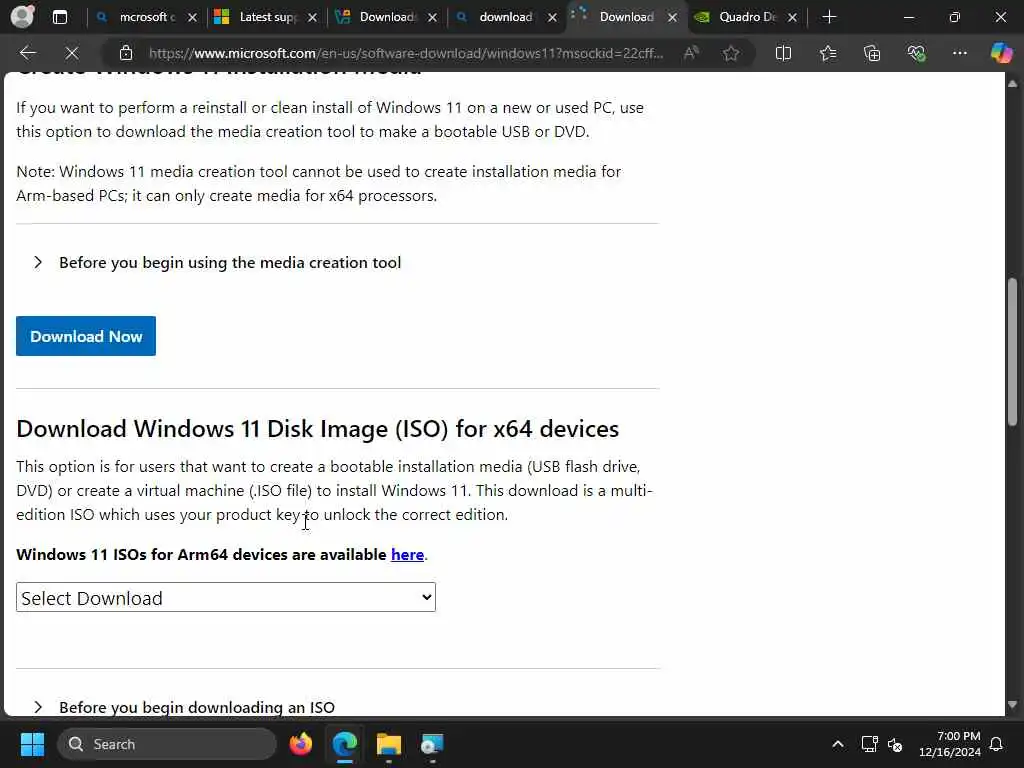Activate Read aloud icon in address bar

pos(691,53)
